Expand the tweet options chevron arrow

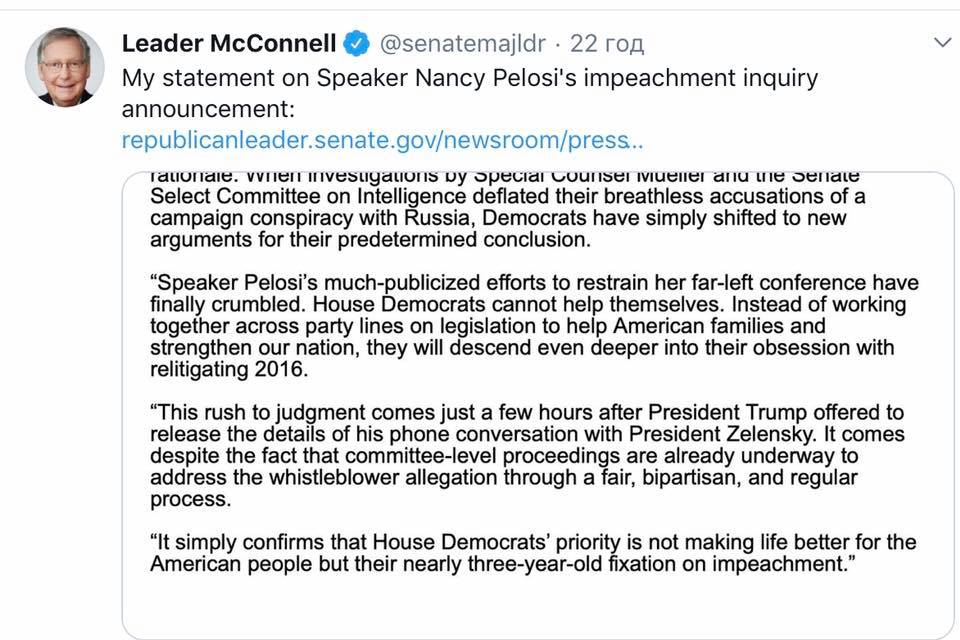coord(942,42)
